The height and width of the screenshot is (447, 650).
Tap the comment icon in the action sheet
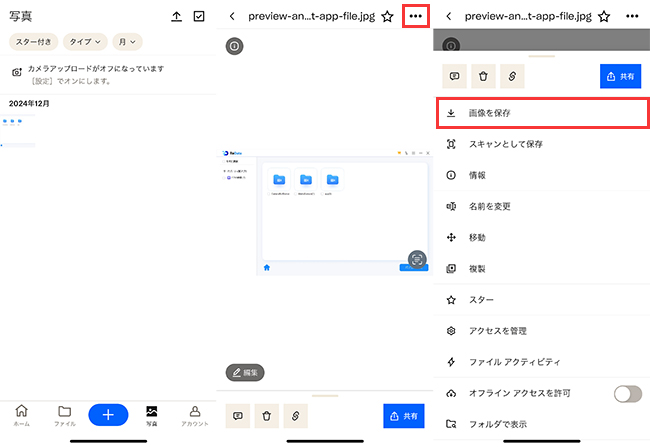(x=454, y=76)
